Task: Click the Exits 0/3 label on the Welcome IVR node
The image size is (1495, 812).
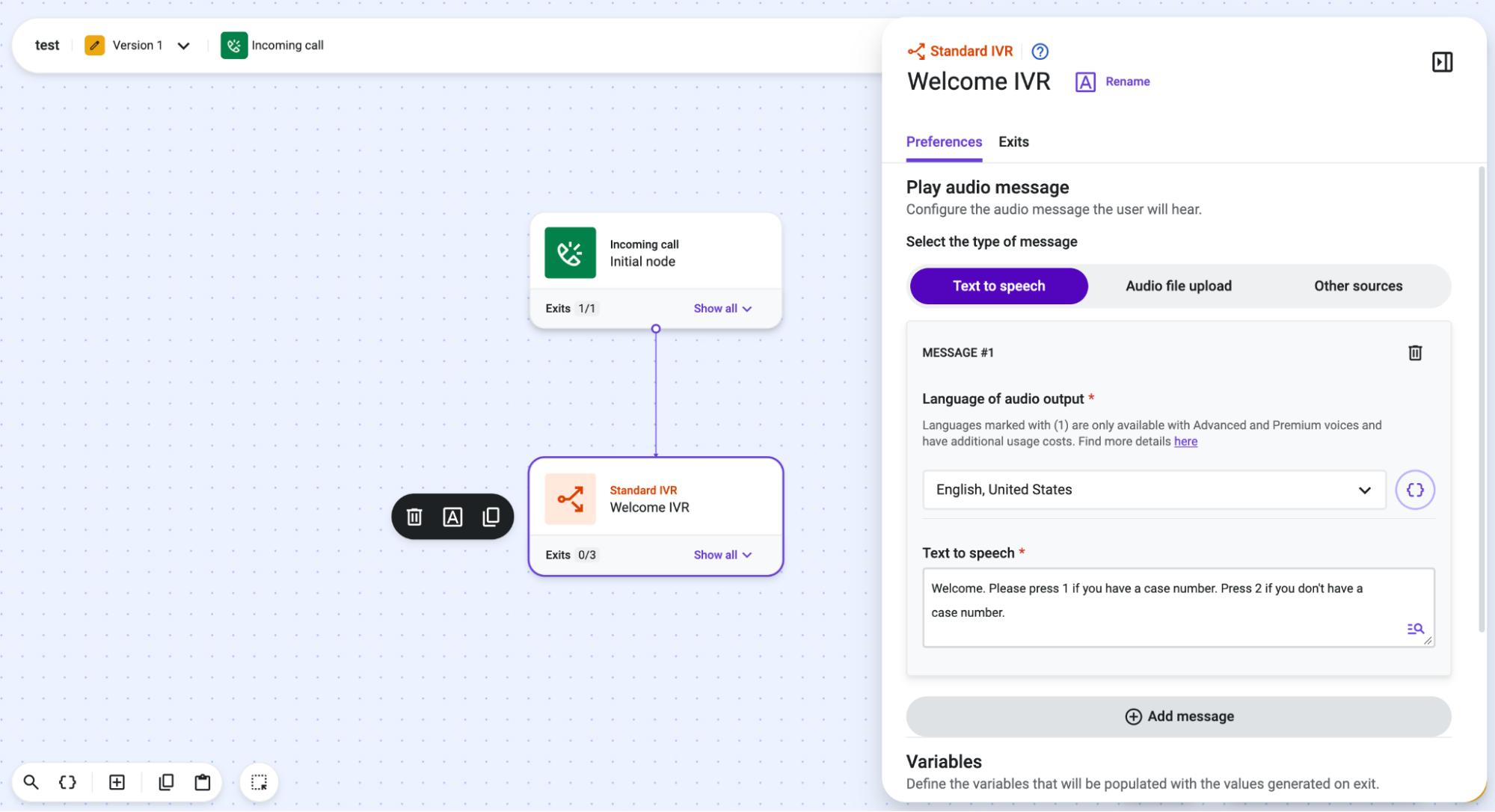Action: tap(571, 555)
